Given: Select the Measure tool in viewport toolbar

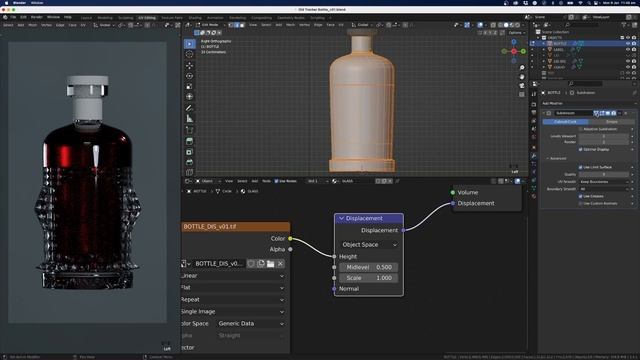Looking at the screenshot, I should 189,119.
